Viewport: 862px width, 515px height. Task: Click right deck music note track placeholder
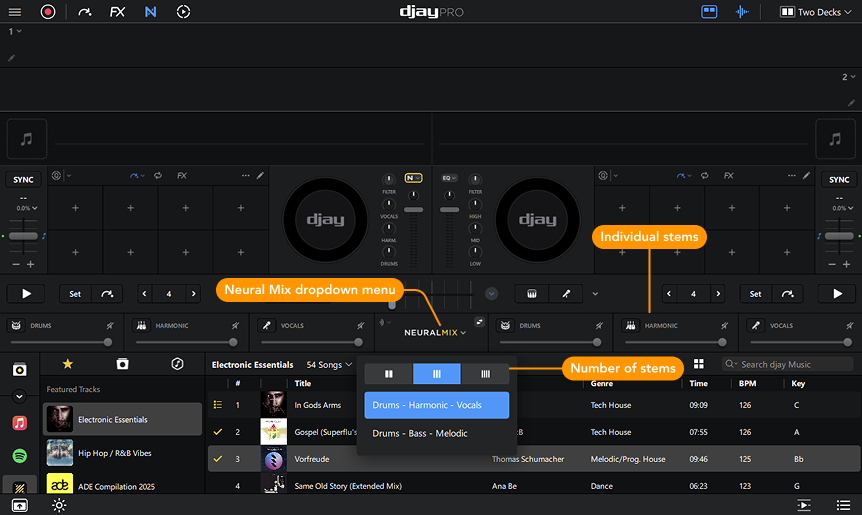(835, 139)
